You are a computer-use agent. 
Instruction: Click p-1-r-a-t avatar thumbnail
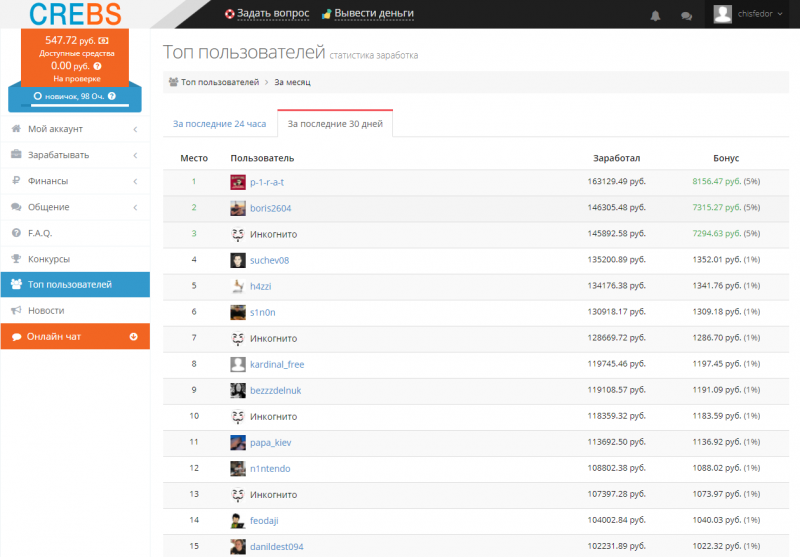click(238, 182)
